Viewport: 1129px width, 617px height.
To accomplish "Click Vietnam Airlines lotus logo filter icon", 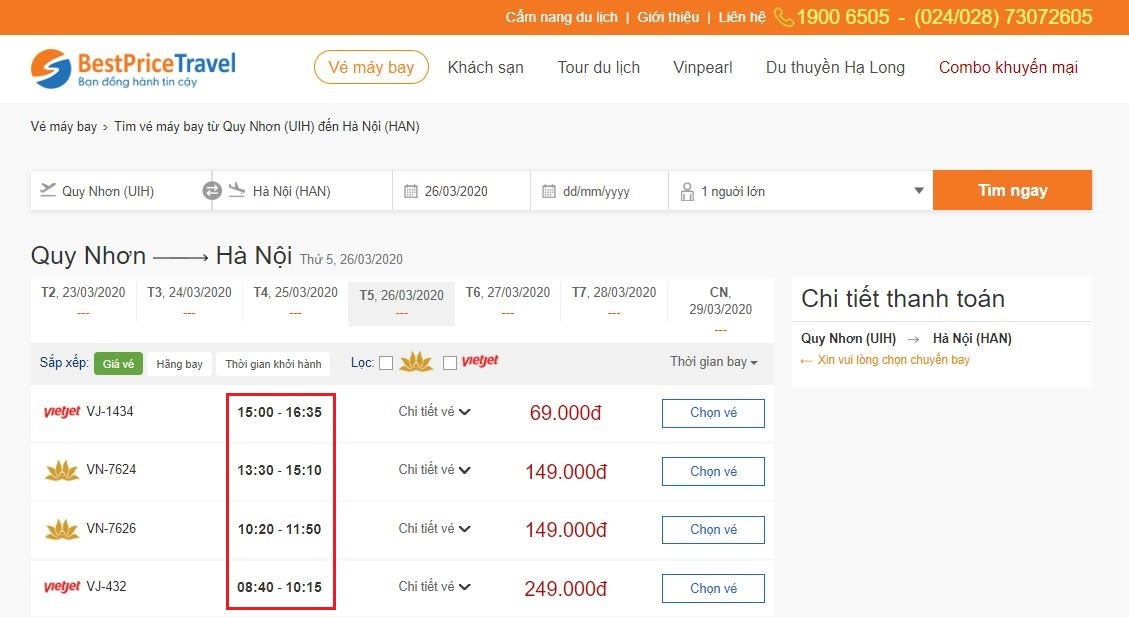I will click(415, 361).
